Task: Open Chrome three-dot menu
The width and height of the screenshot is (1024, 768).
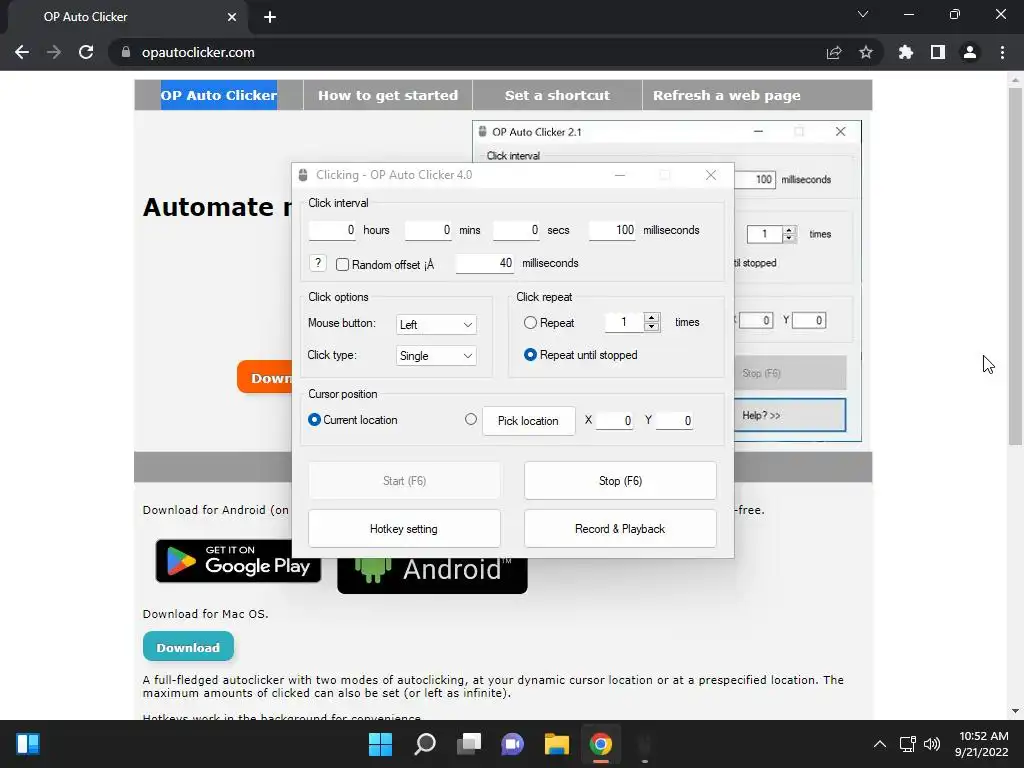Action: (x=1002, y=52)
